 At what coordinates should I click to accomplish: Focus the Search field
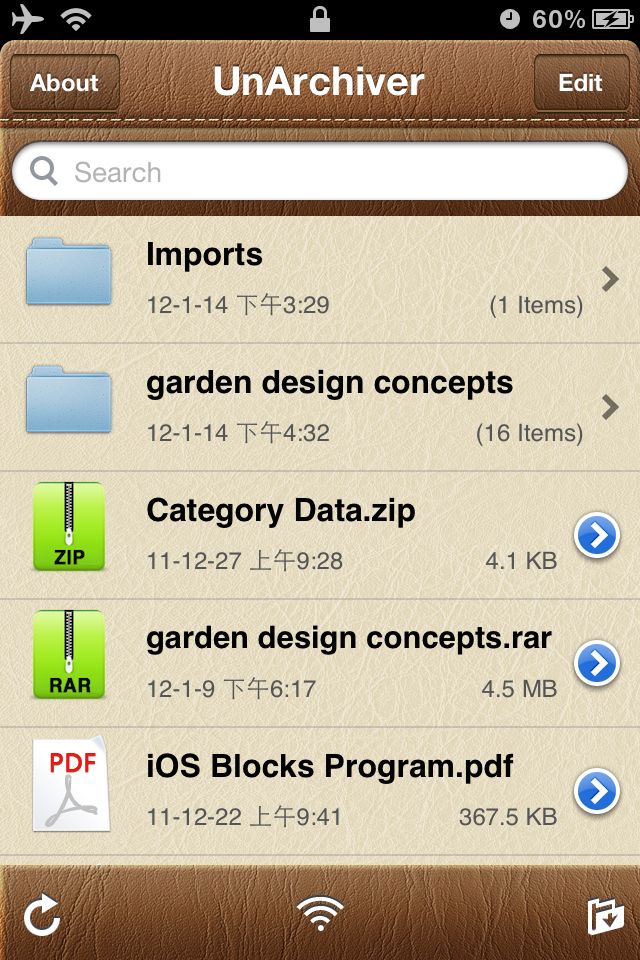(320, 171)
